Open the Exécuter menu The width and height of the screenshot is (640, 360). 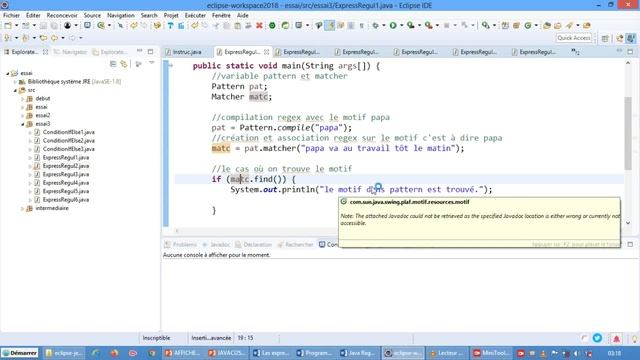(195, 15)
